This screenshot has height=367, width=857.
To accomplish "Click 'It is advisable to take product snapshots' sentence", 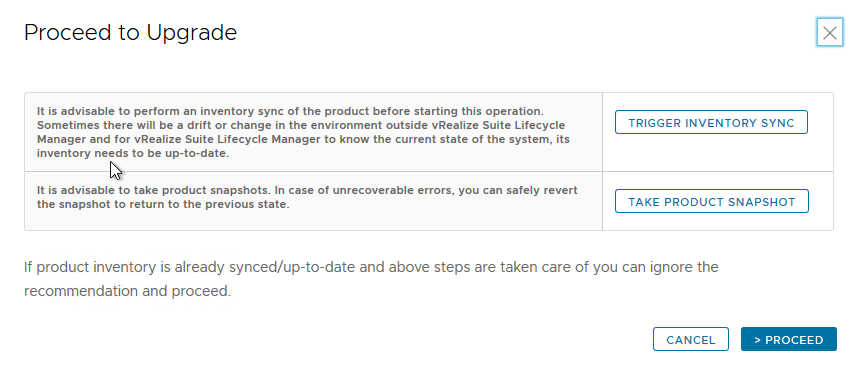I will pyautogui.click(x=153, y=190).
